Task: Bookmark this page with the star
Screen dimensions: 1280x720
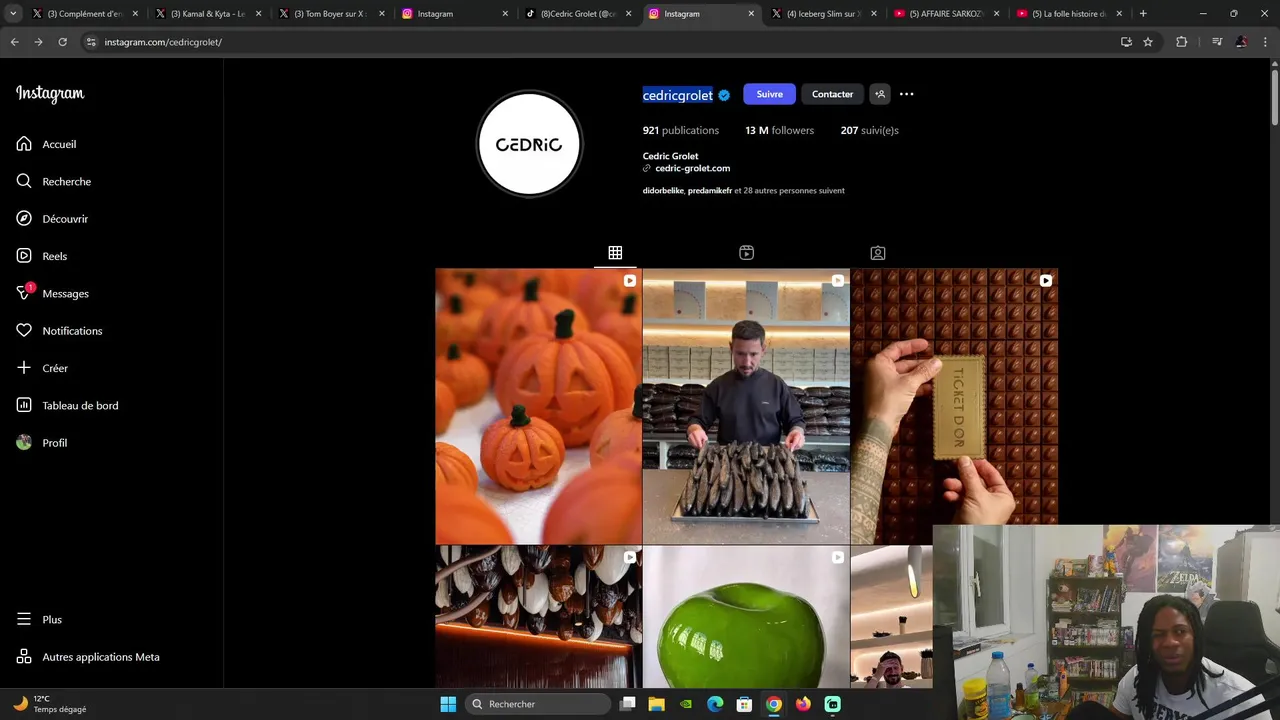Action: (1148, 42)
